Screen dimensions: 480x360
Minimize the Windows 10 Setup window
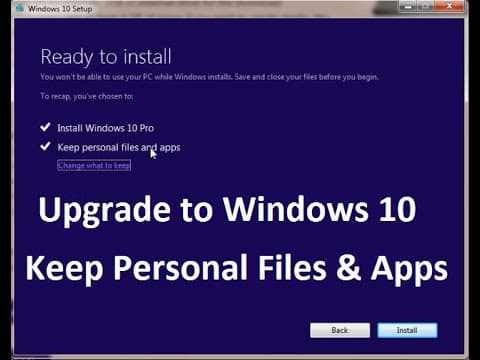tap(408, 6)
